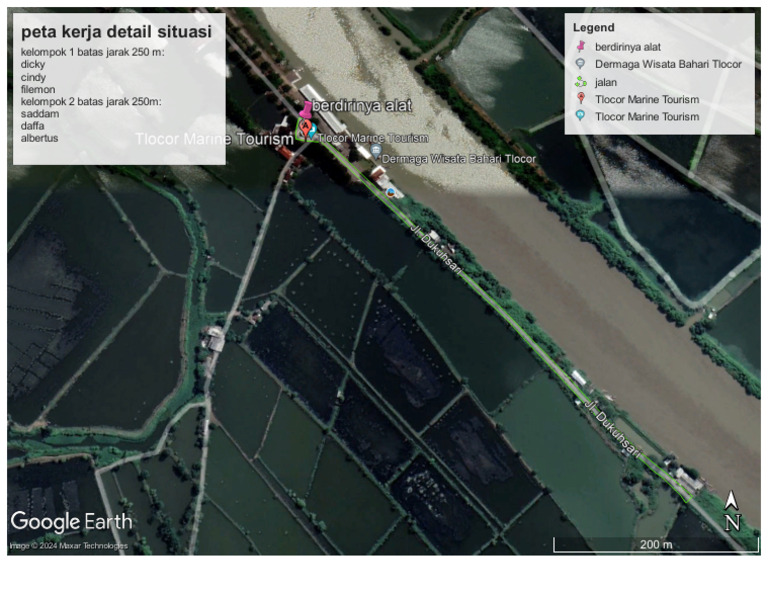Click the 'Dermaga Wisata Bahari Tlocor' map label

coord(459,159)
